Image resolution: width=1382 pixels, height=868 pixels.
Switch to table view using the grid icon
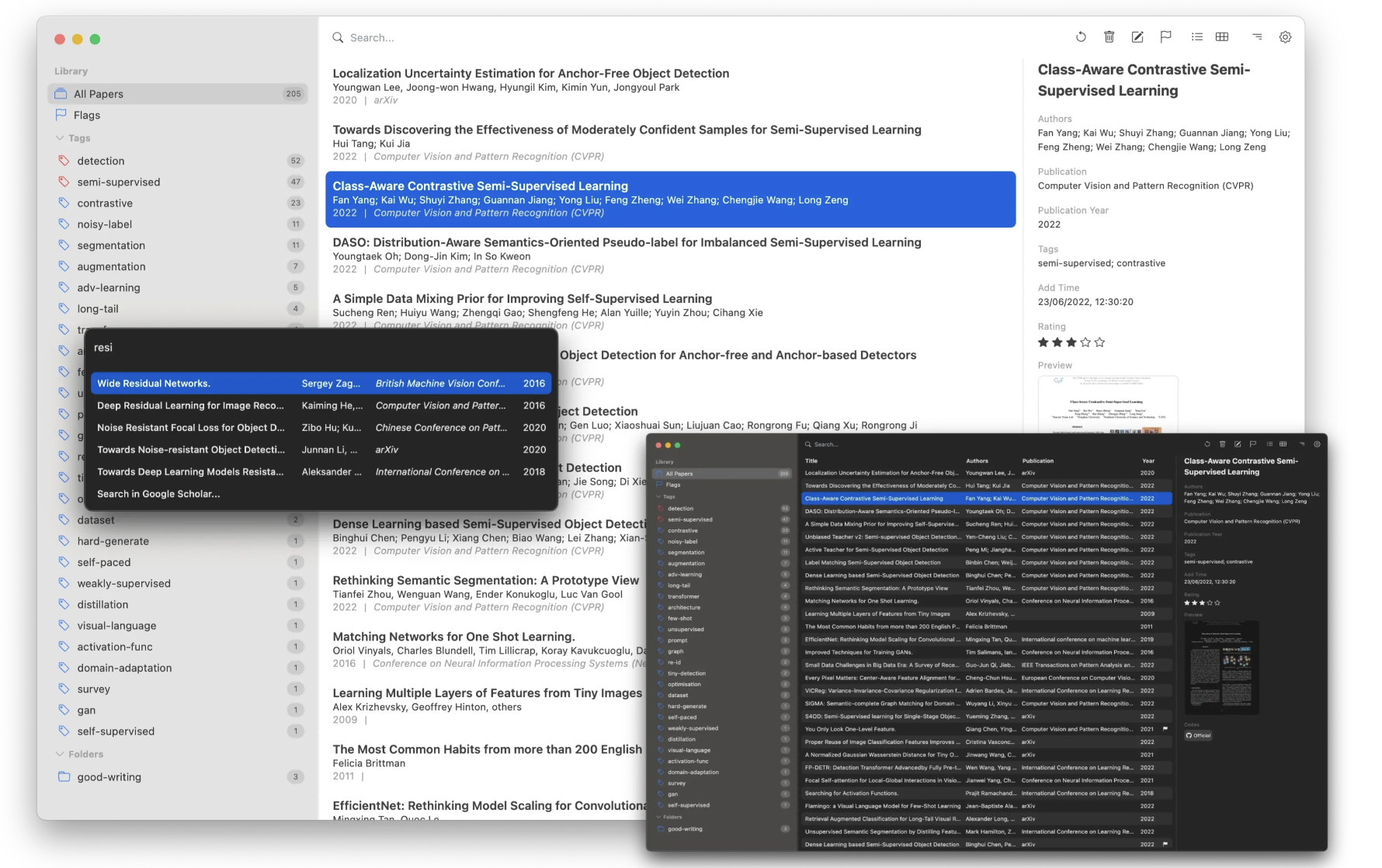click(1222, 36)
